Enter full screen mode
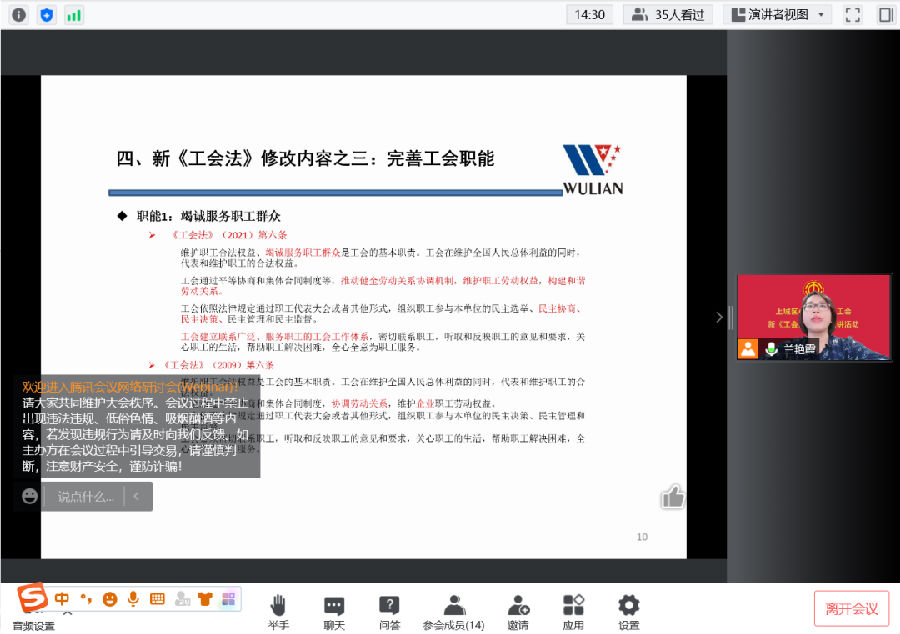This screenshot has height=634, width=900. point(853,15)
